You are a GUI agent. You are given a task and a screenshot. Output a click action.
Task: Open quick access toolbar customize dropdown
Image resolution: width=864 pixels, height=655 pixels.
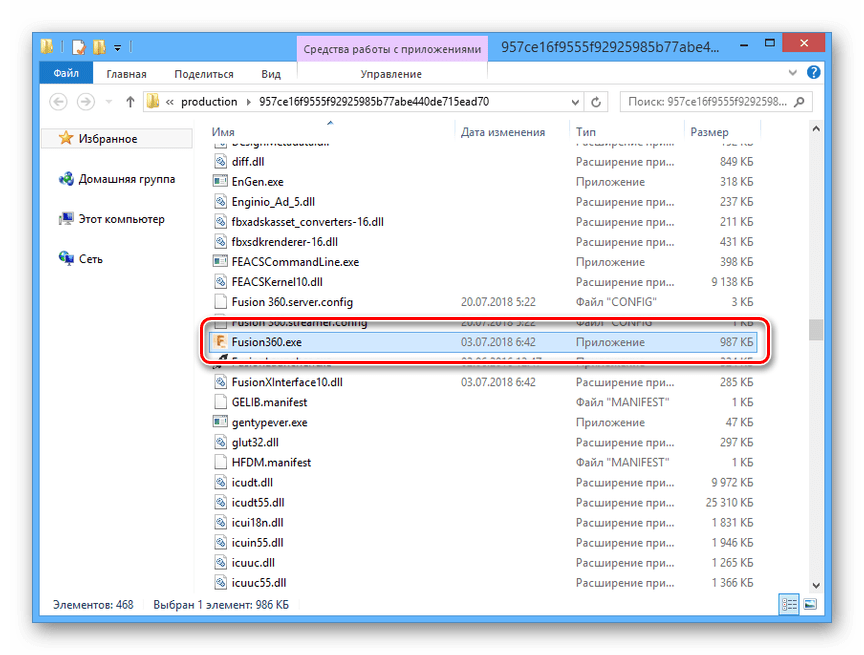pyautogui.click(x=117, y=47)
